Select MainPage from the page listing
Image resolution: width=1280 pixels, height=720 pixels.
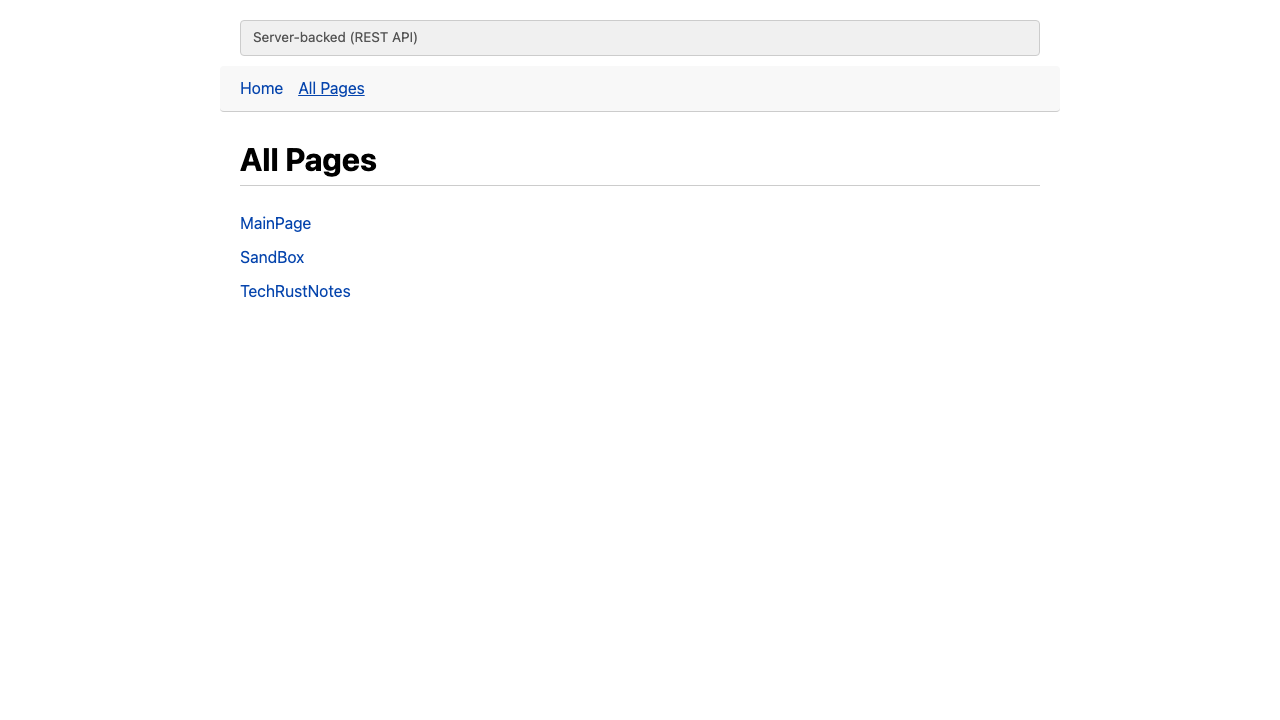pyautogui.click(x=275, y=223)
